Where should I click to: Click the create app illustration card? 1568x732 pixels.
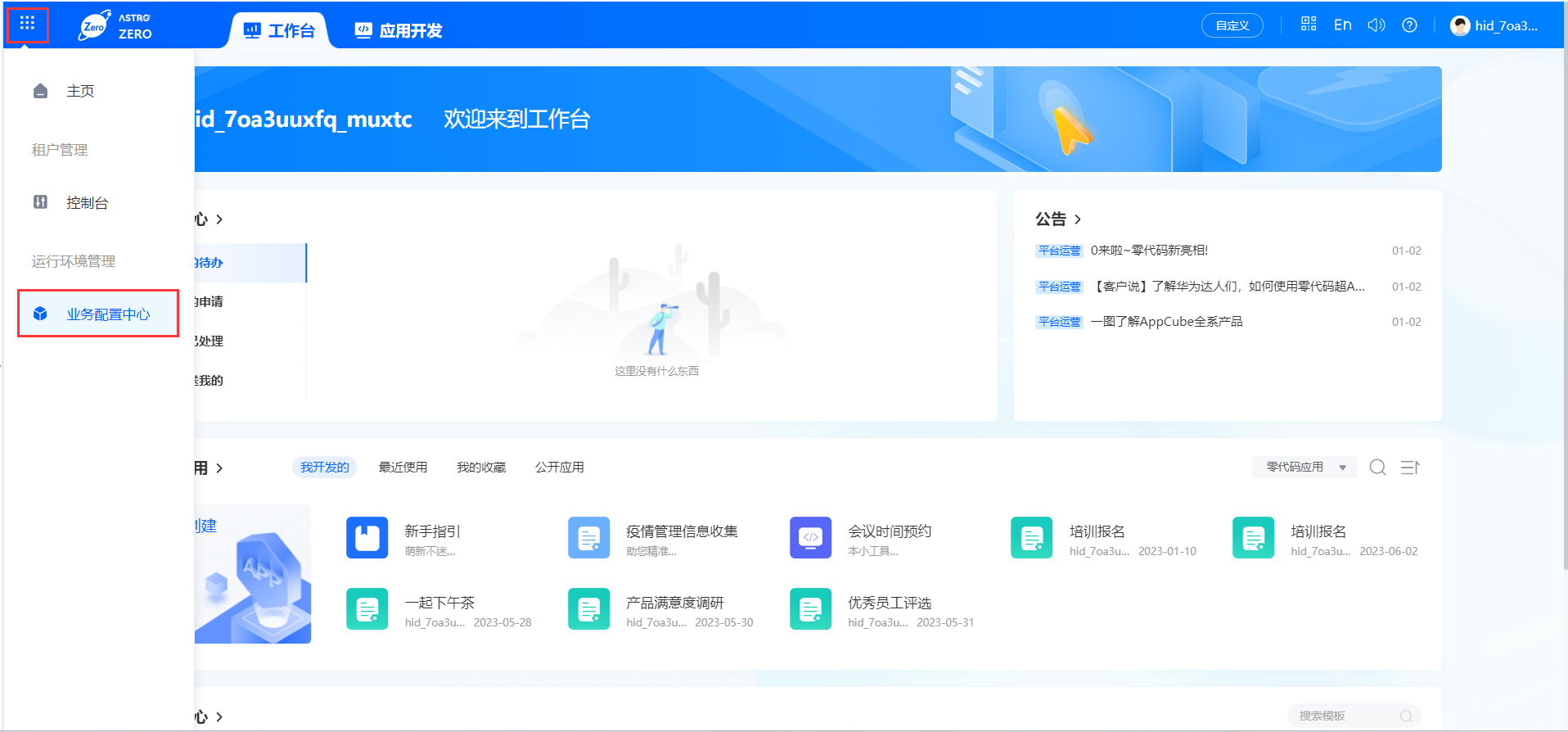252,574
